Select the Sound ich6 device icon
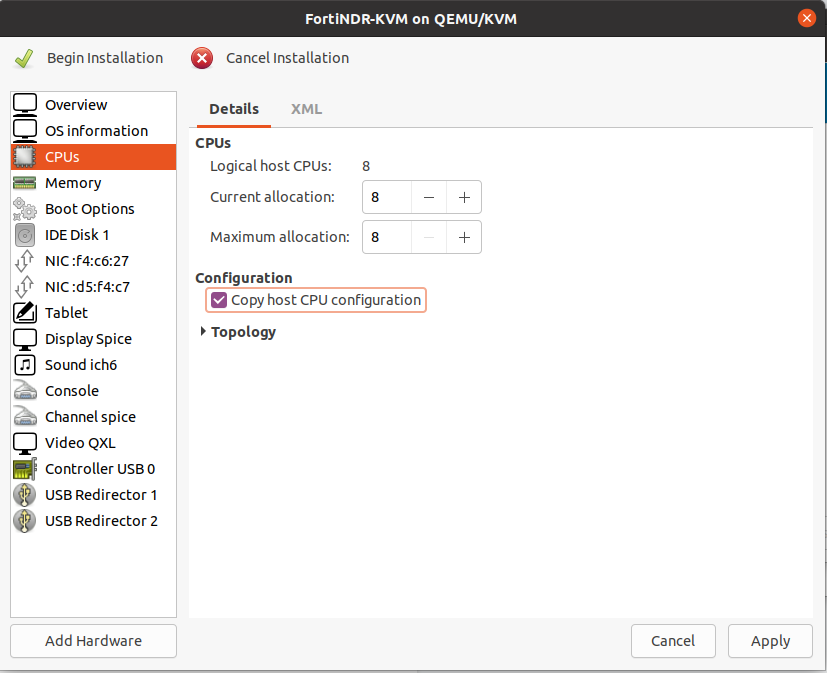 pos(24,364)
